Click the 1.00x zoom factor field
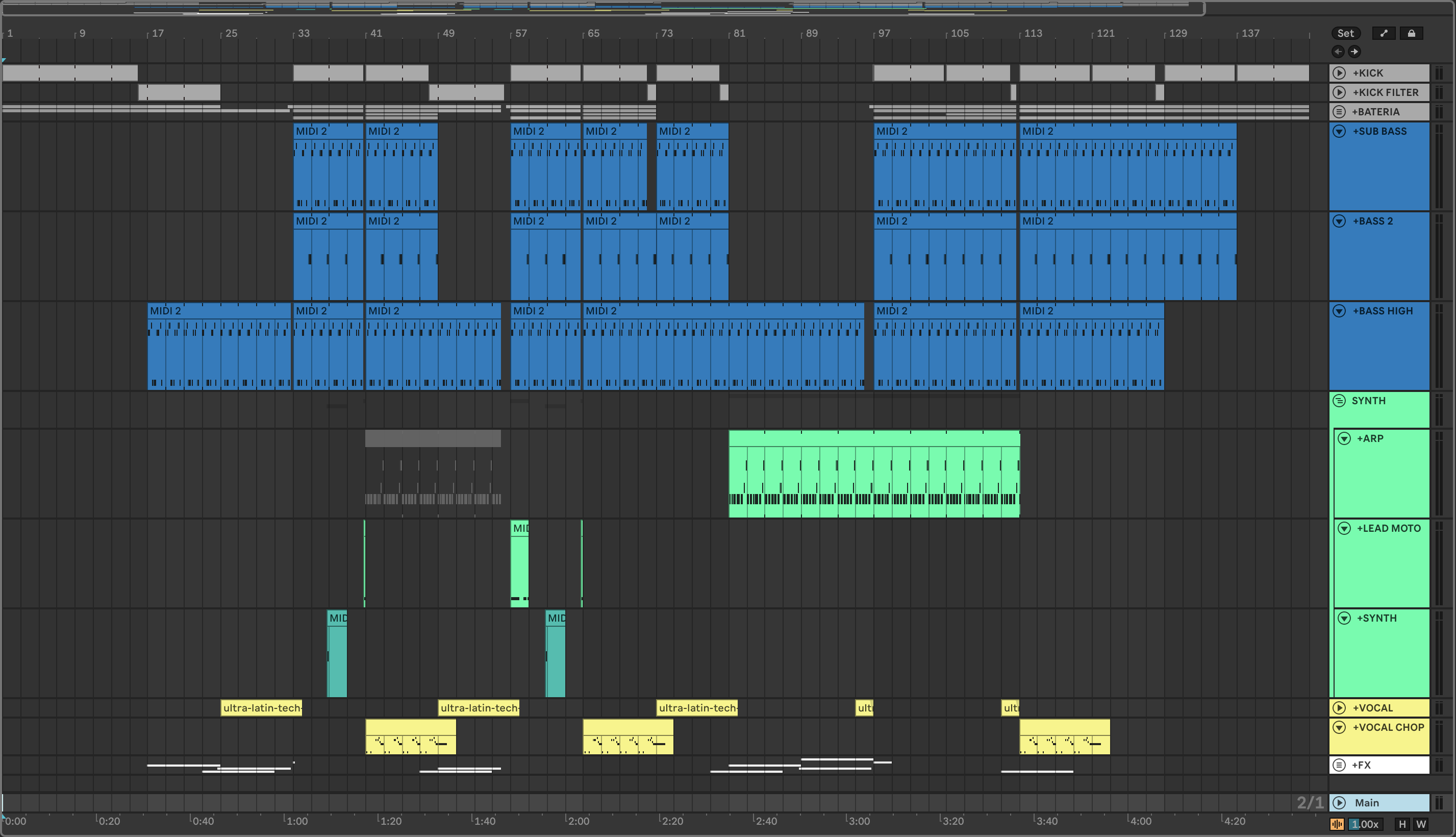This screenshot has height=837, width=1456. pyautogui.click(x=1365, y=824)
